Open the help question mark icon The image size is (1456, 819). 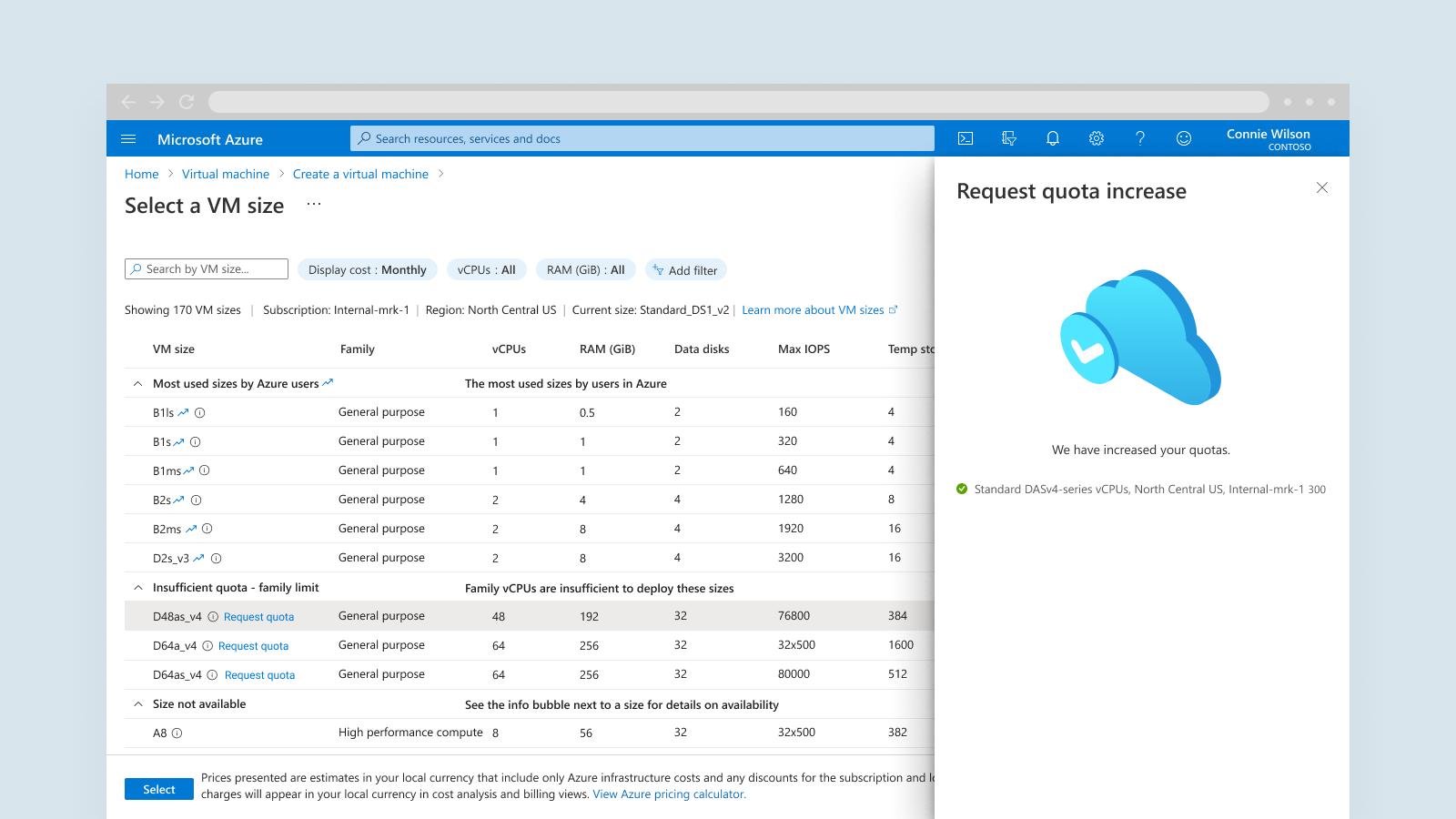pos(1140,138)
